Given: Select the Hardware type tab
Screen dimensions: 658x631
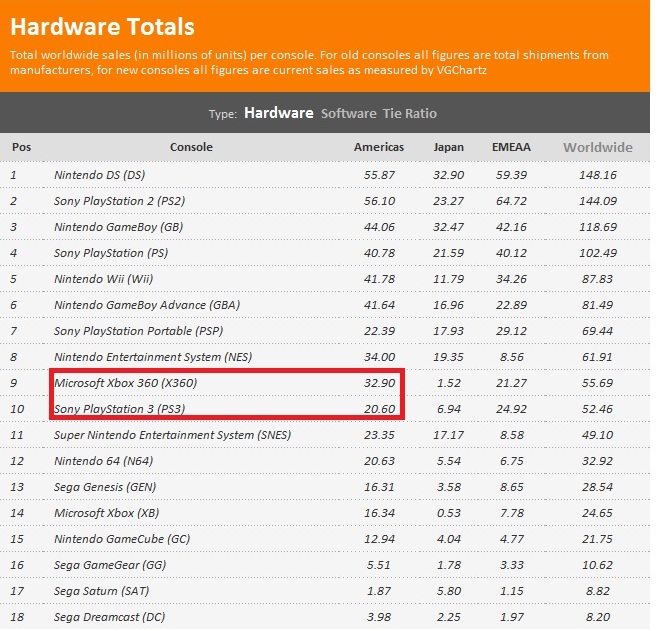Looking at the screenshot, I should coord(278,113).
